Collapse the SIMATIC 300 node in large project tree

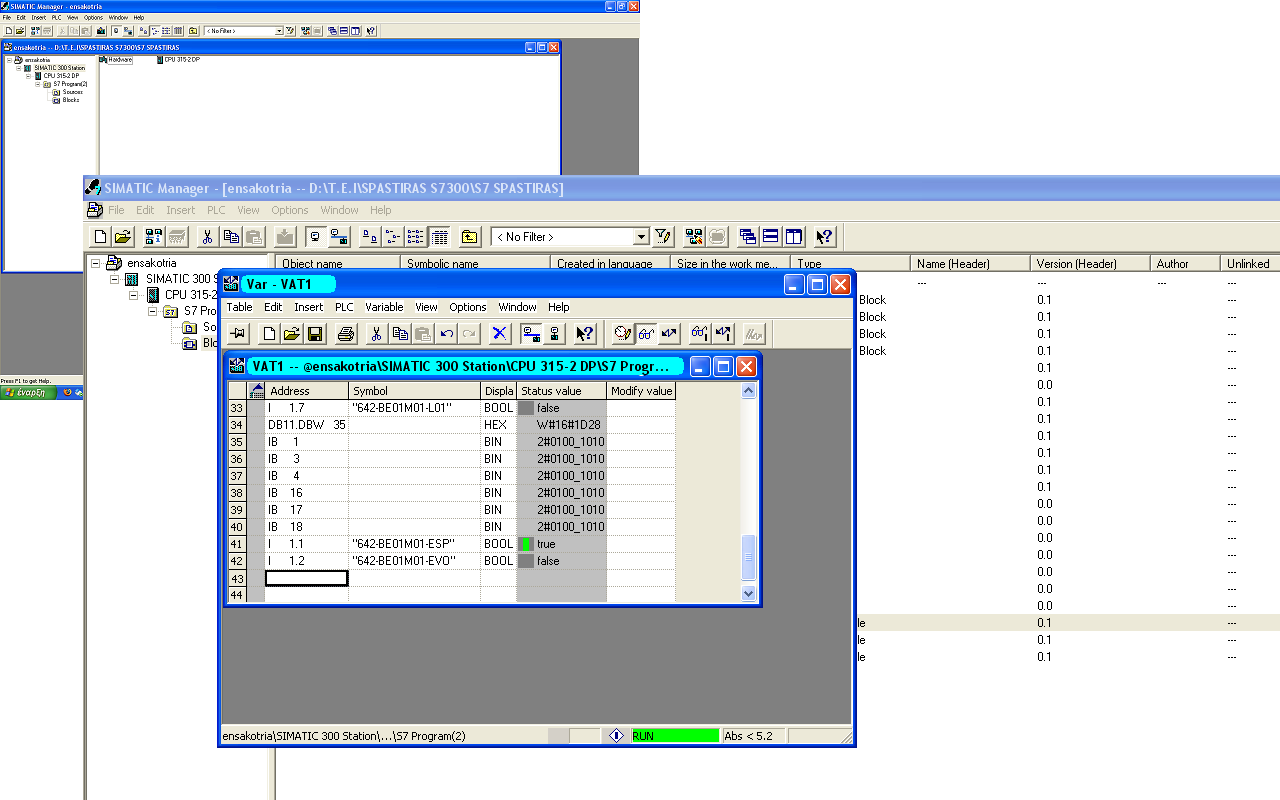[115, 279]
